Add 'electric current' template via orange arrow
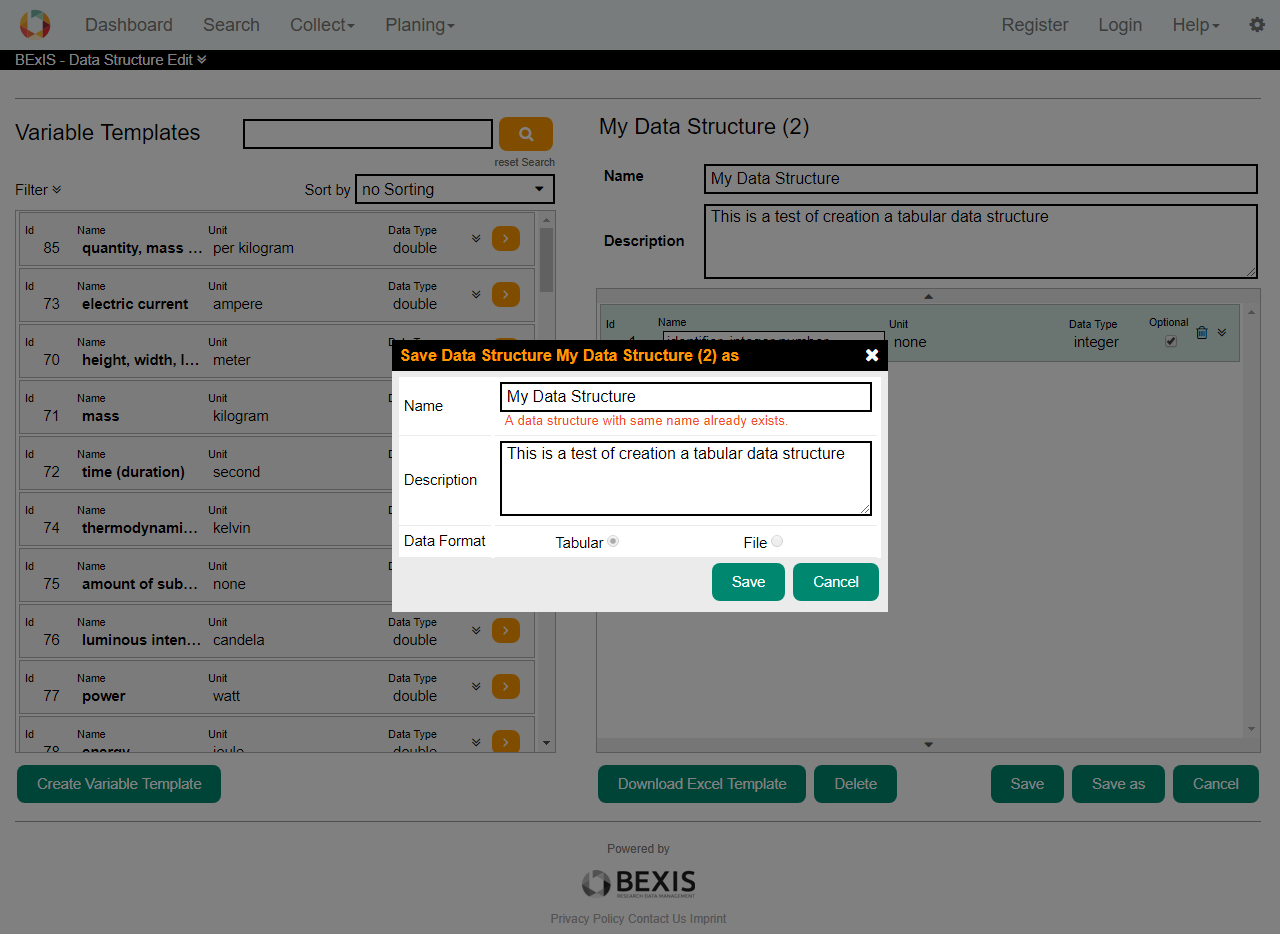The width and height of the screenshot is (1280, 934). click(x=506, y=294)
